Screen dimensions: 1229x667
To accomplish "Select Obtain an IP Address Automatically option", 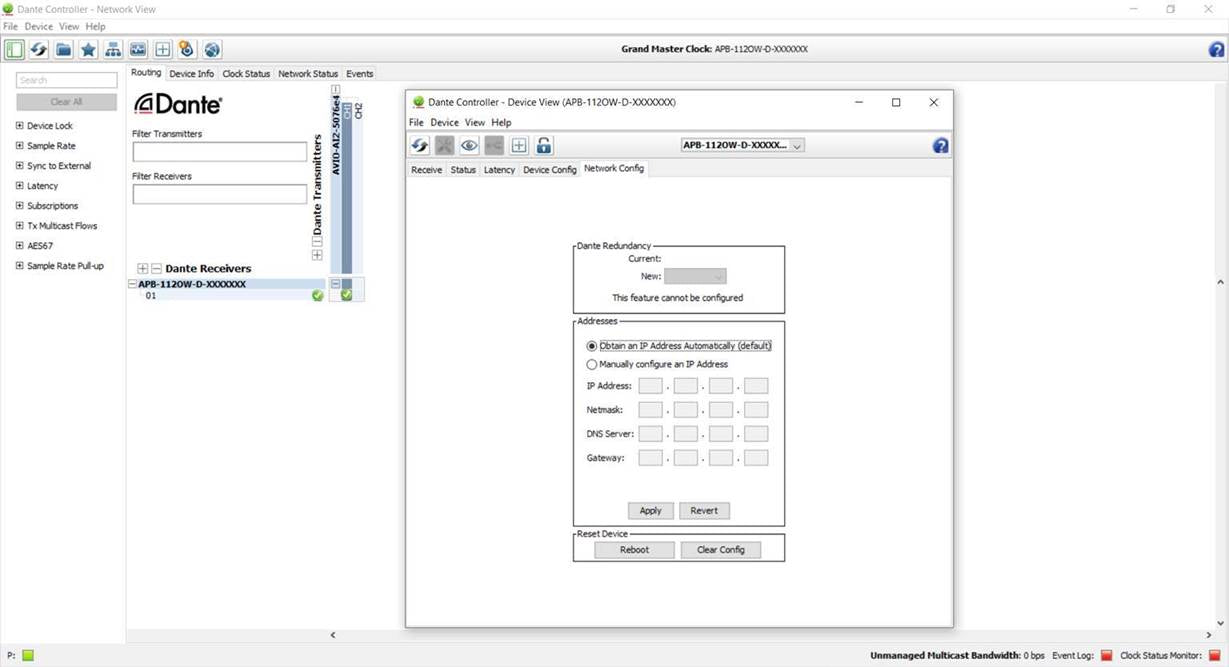I will click(x=592, y=346).
